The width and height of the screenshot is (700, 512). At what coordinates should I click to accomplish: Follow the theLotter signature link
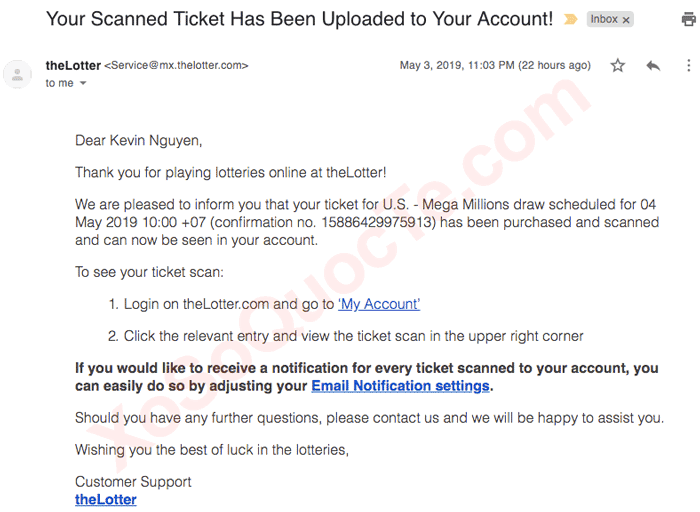point(106,499)
